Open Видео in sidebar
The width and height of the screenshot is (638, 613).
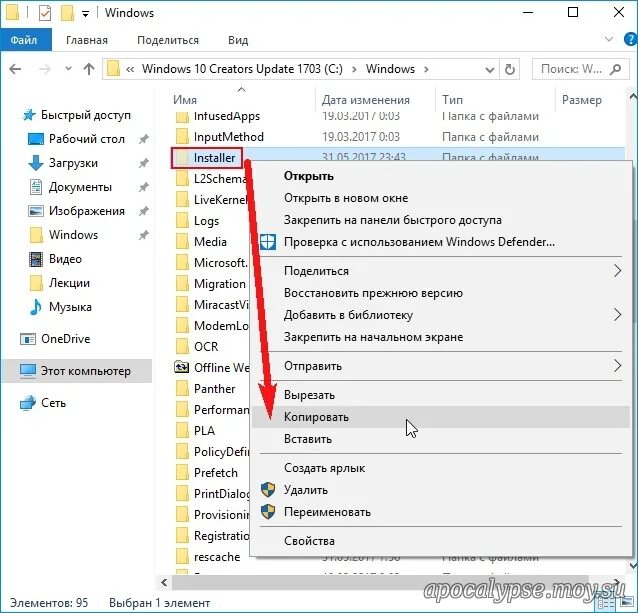65,259
